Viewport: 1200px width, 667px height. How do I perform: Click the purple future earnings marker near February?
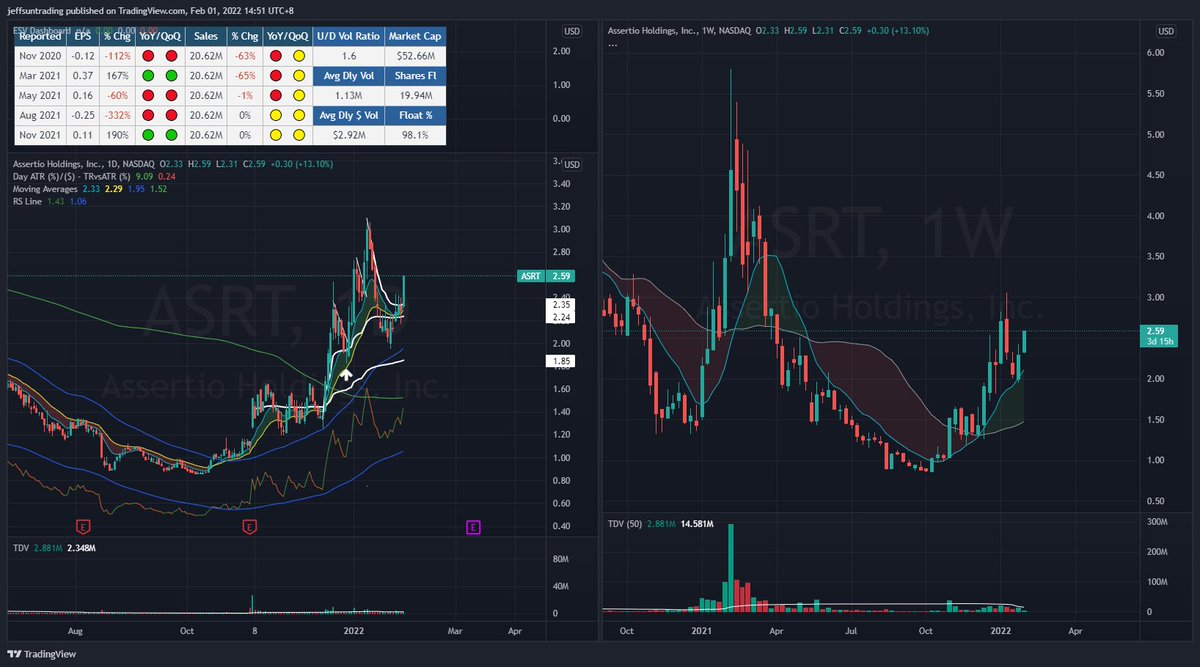pos(473,527)
